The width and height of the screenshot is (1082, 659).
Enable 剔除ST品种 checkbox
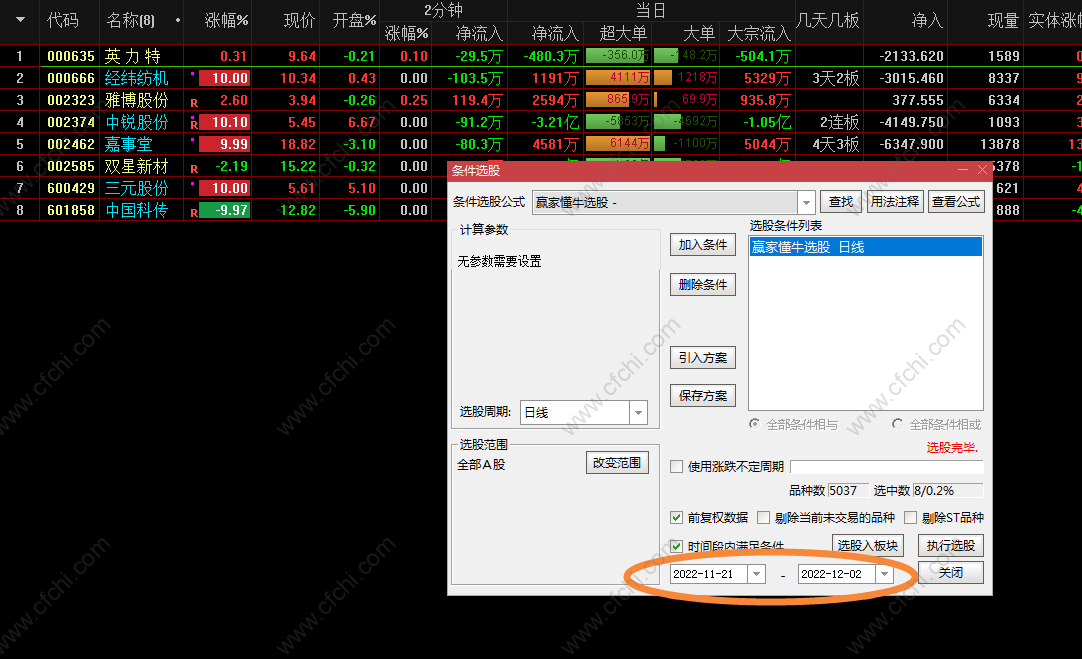(x=910, y=517)
